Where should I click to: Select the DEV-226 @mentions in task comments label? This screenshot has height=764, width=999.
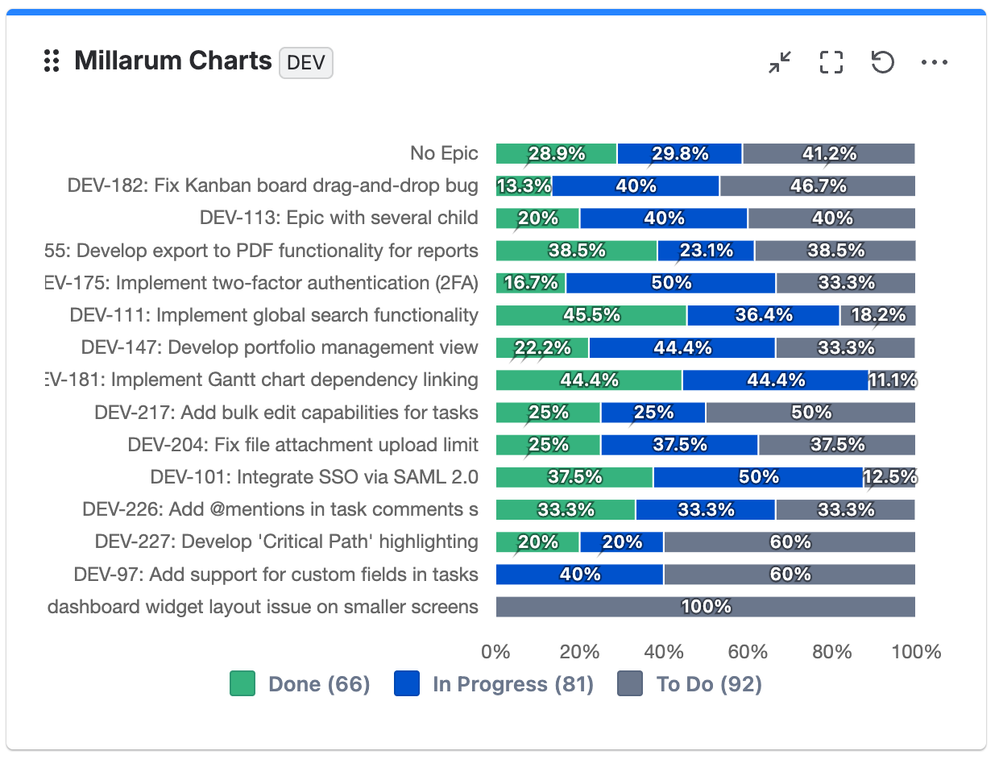pyautogui.click(x=280, y=510)
